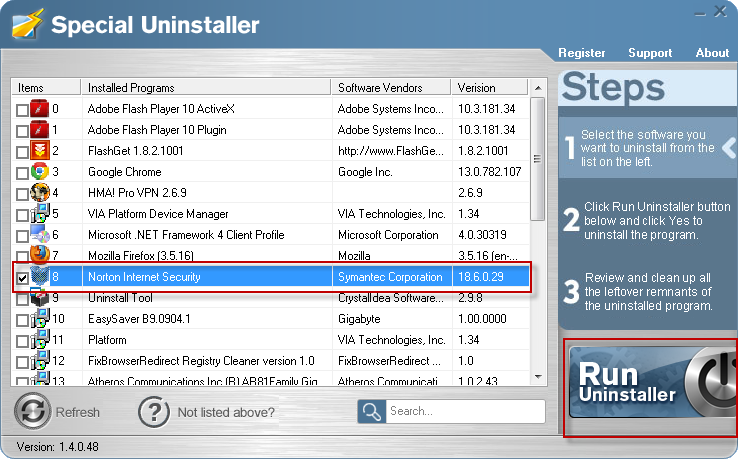The image size is (738, 459).
Task: Sort by Software Vendors column header
Action: pyautogui.click(x=392, y=88)
